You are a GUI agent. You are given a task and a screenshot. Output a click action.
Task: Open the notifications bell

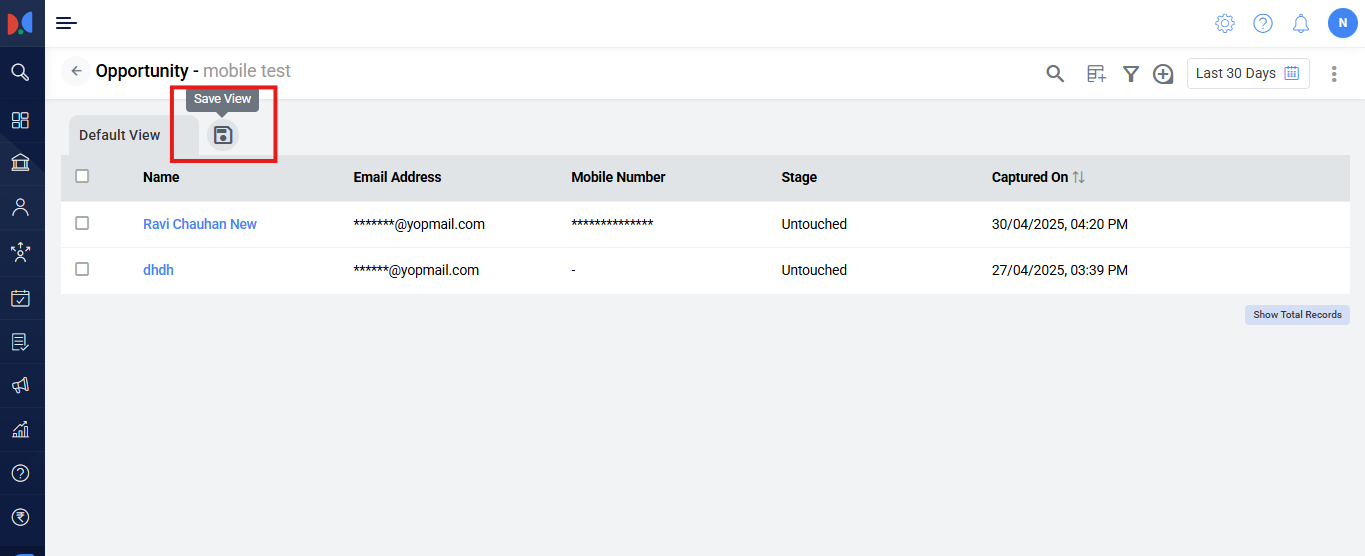(1301, 23)
